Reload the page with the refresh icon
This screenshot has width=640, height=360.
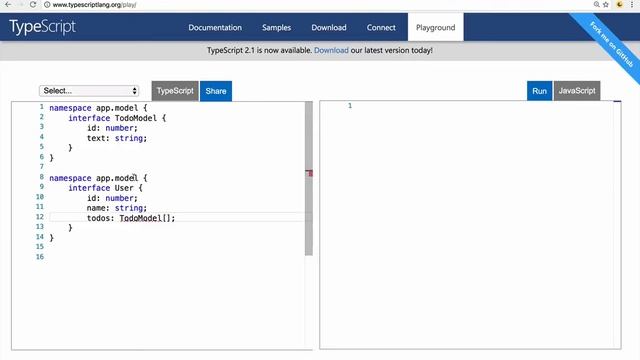coord(33,4)
